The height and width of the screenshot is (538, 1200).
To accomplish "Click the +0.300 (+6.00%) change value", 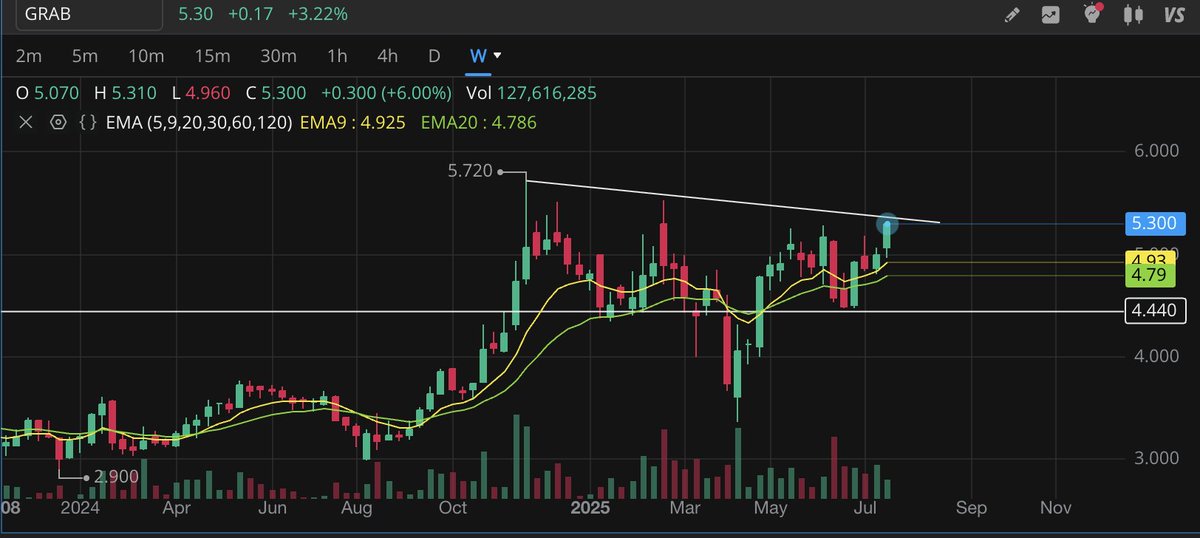I will (x=386, y=93).
